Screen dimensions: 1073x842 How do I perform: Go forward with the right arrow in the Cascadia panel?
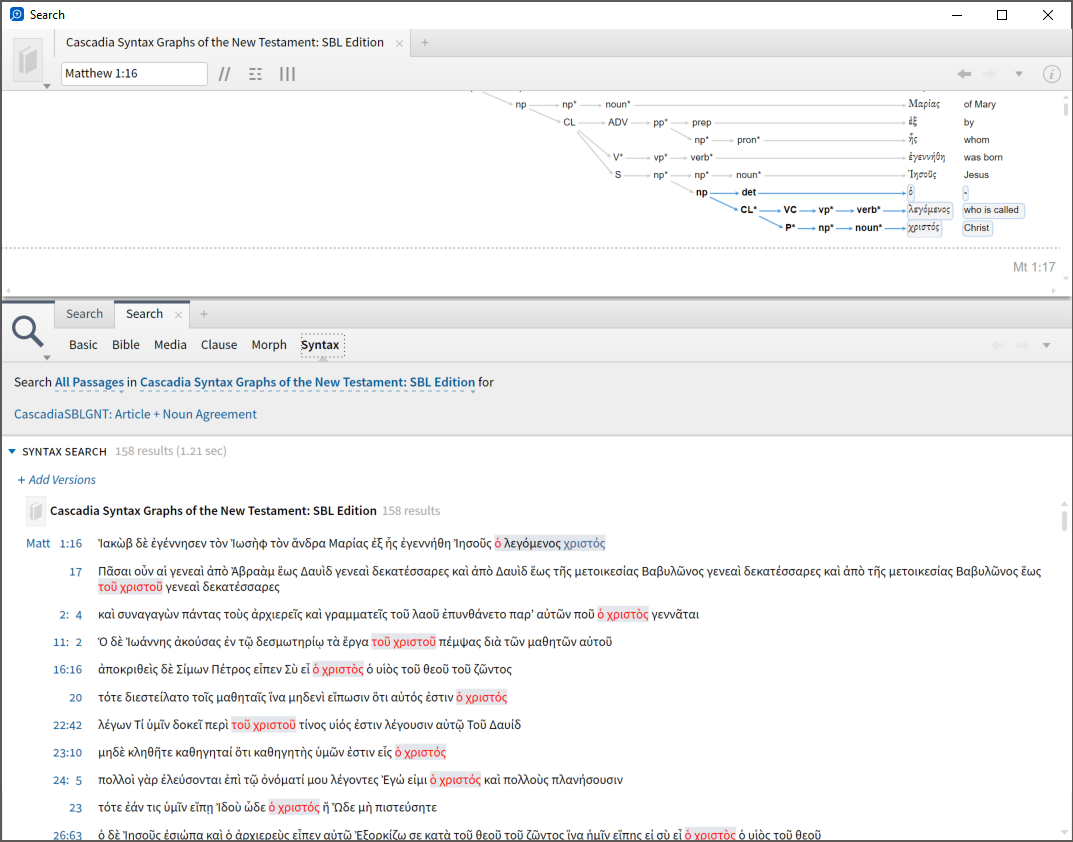(990, 74)
